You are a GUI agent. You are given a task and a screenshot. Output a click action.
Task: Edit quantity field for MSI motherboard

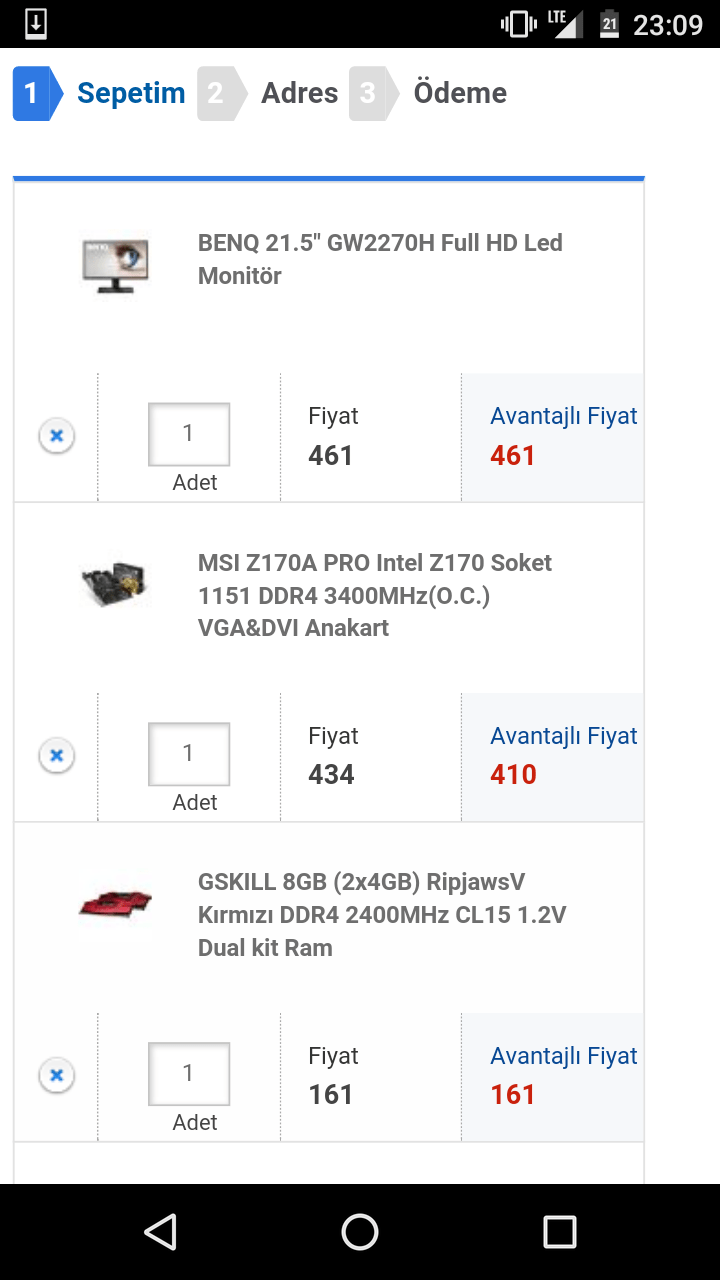pos(189,754)
